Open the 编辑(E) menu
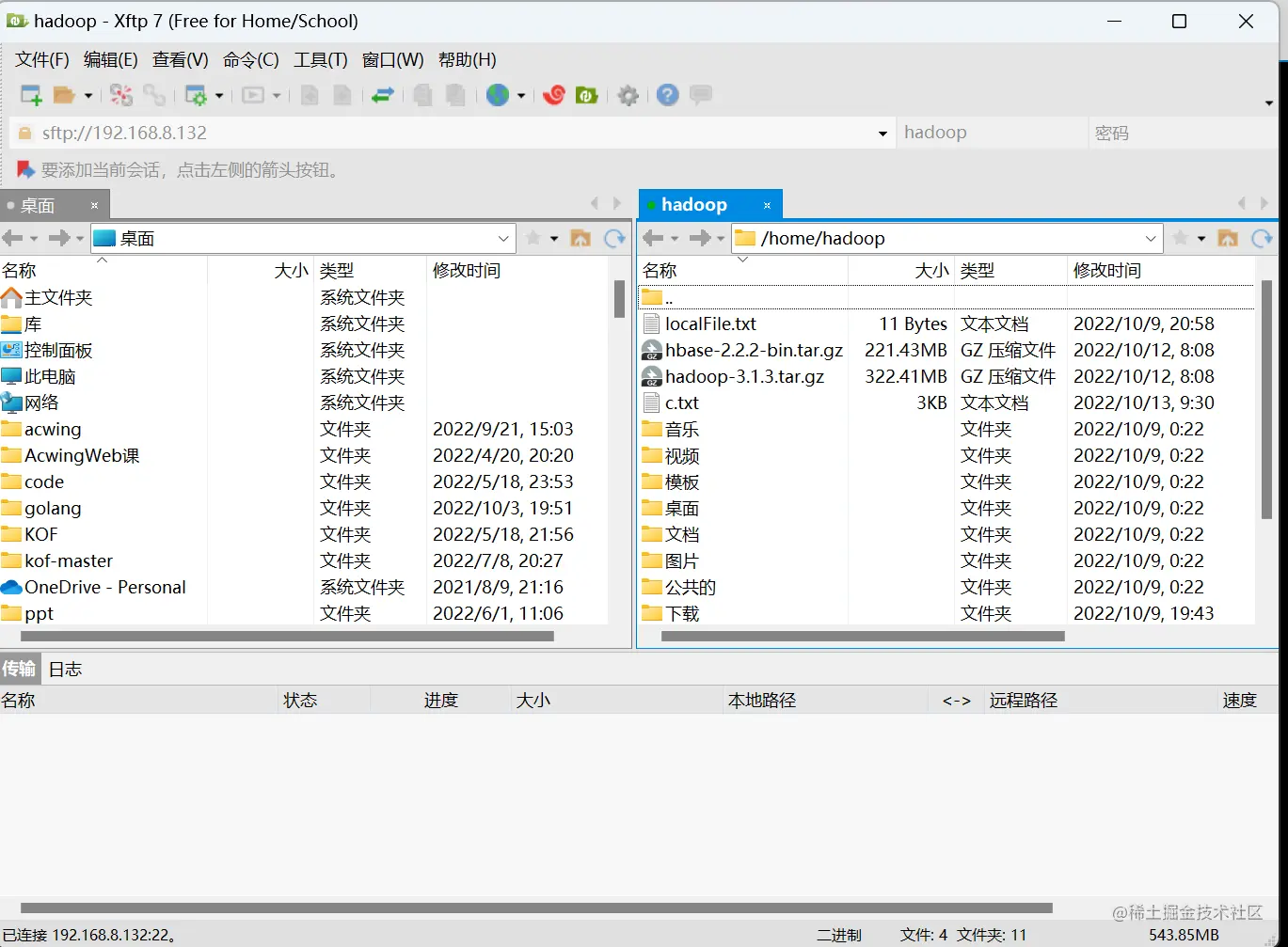1288x947 pixels. click(111, 60)
